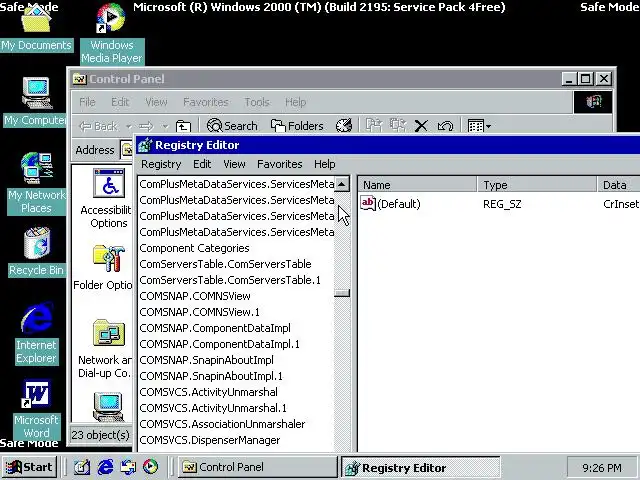Open Forward button history dropdown arrow
Image resolution: width=640 pixels, height=480 pixels.
[x=165, y=127]
